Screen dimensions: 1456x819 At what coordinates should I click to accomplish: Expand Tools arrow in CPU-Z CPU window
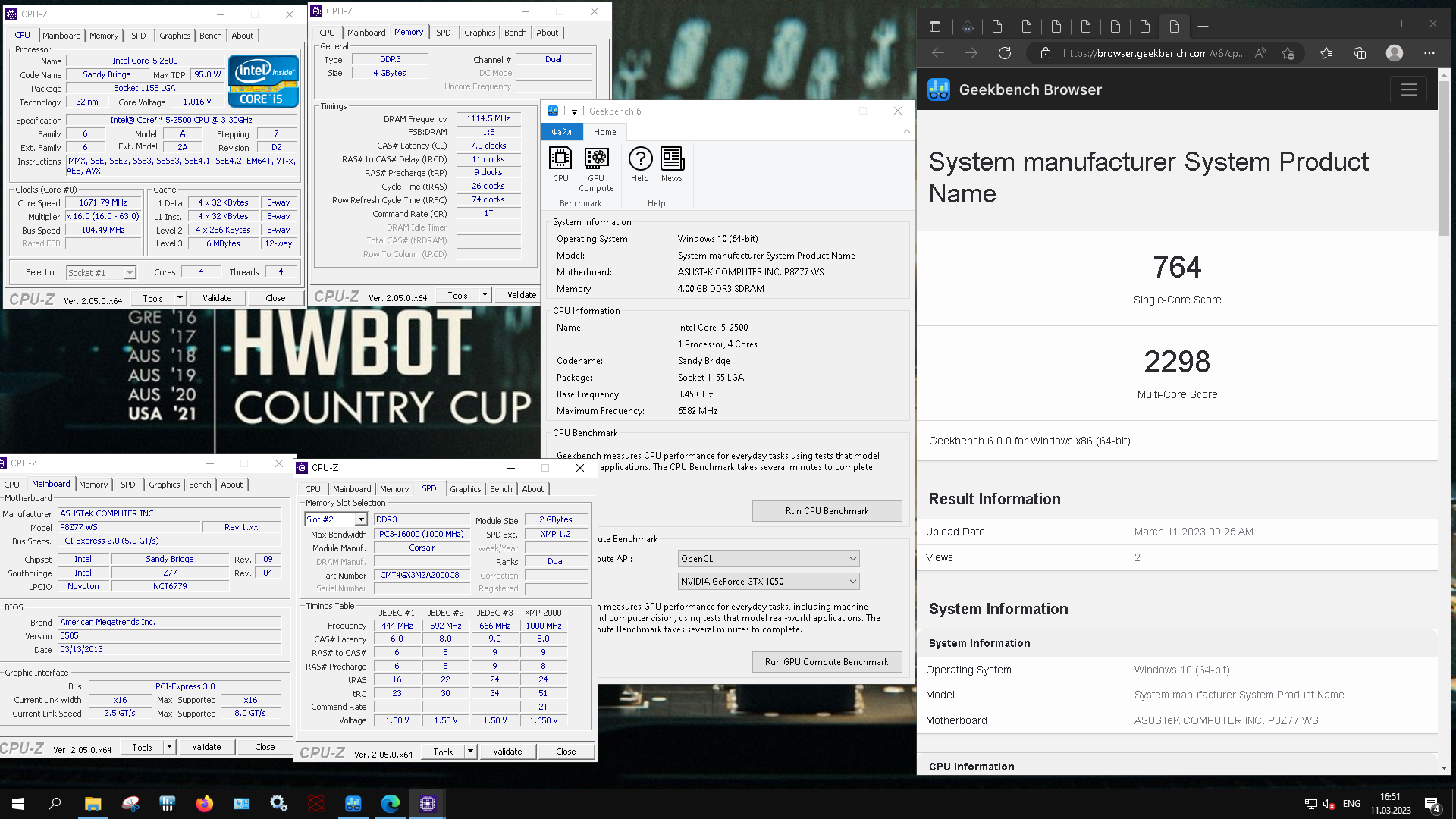tap(180, 298)
